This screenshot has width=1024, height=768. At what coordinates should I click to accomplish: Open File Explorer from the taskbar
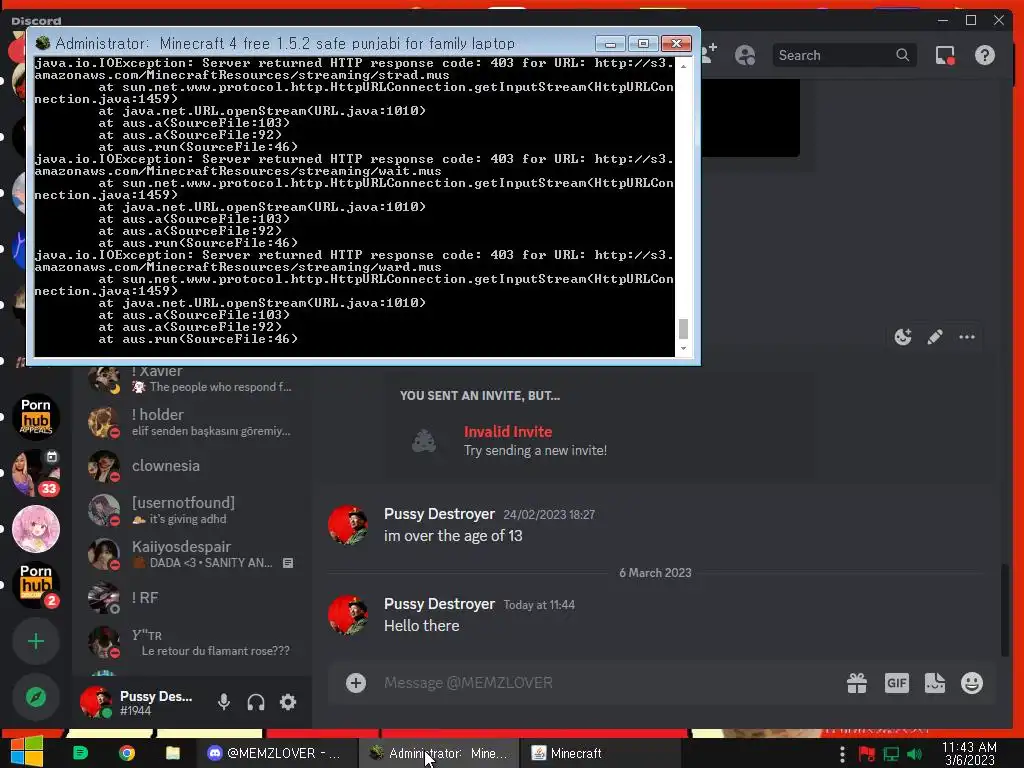click(x=172, y=753)
